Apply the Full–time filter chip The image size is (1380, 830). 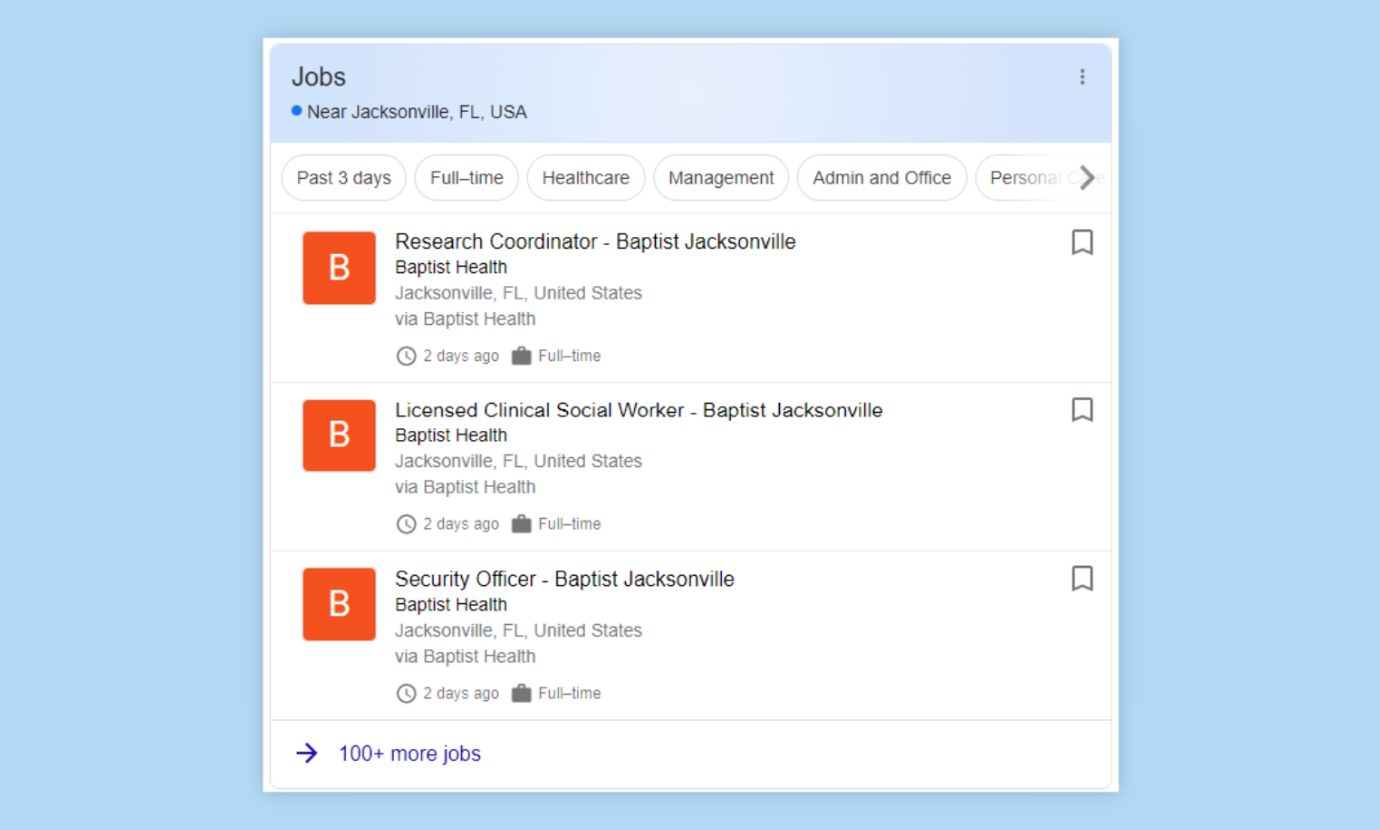point(467,178)
